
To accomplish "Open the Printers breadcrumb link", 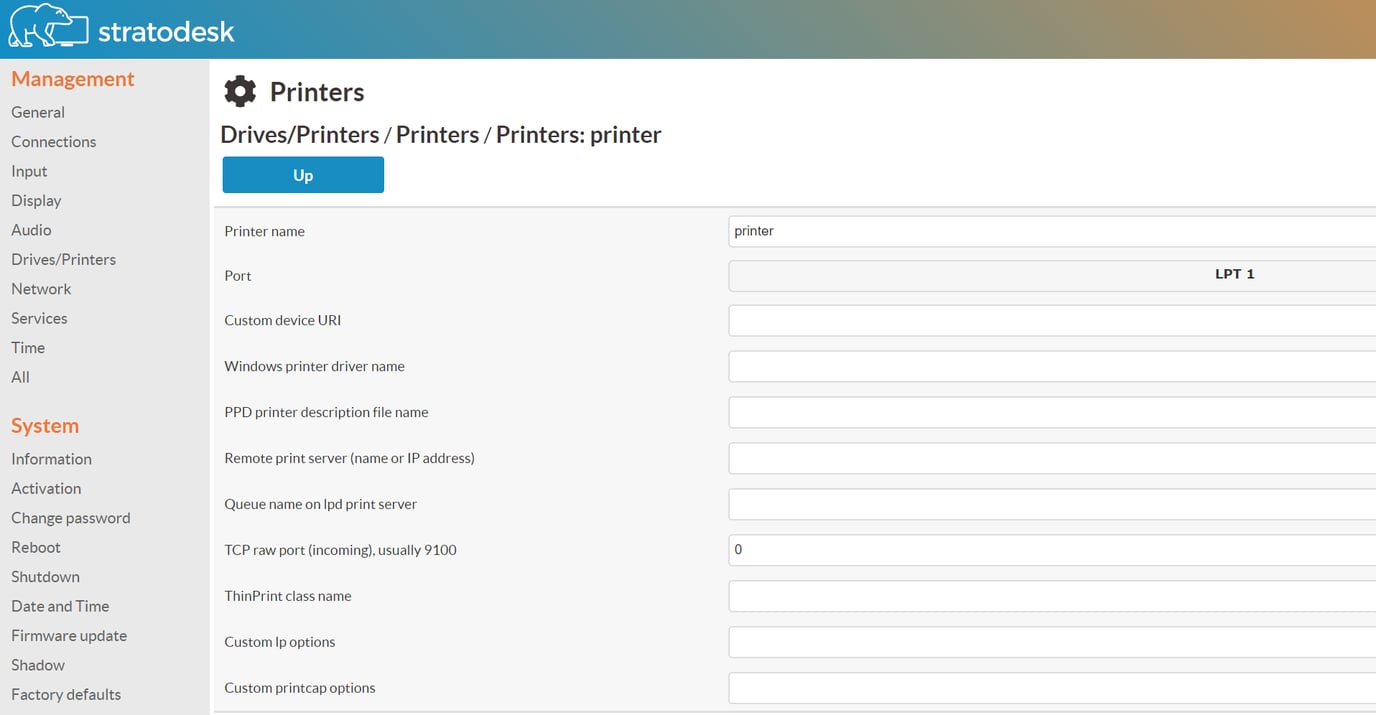I will click(x=438, y=134).
